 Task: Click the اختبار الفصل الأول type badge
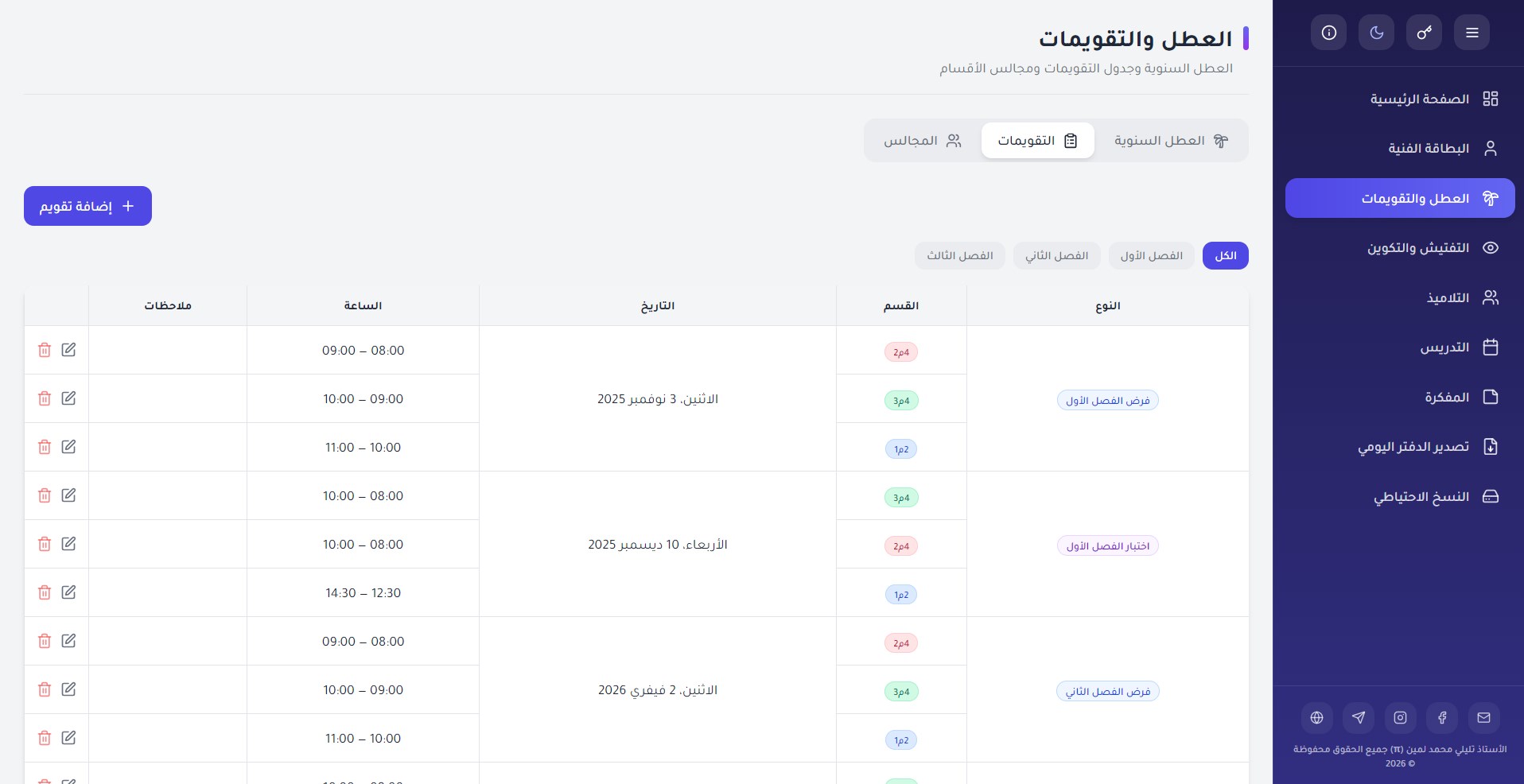pos(1107,545)
